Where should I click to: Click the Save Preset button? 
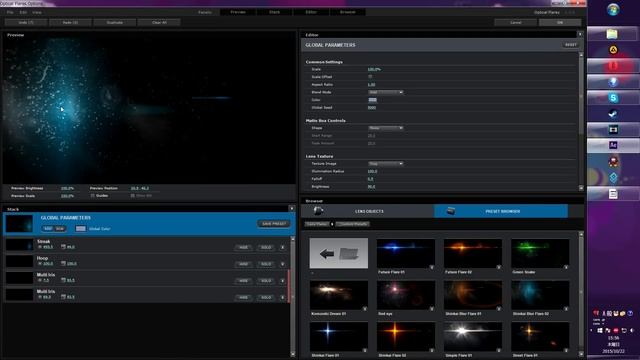pos(273,224)
